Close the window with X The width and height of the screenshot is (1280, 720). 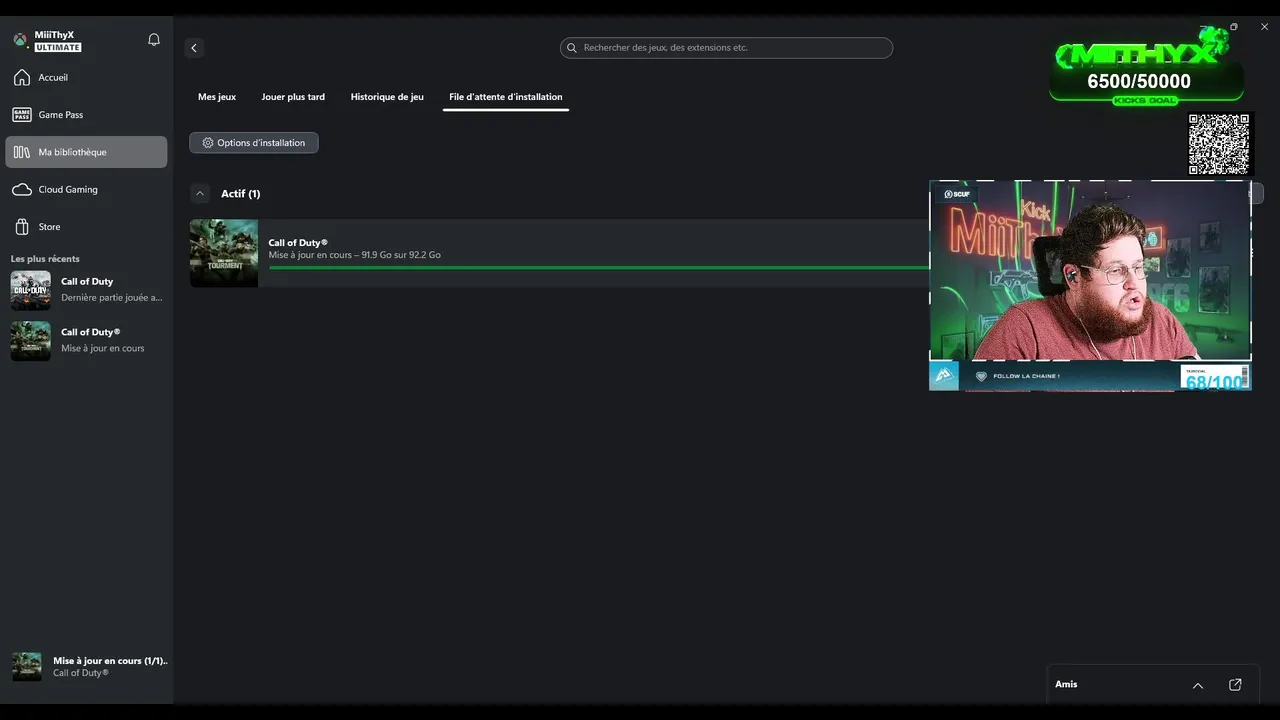coord(1264,27)
